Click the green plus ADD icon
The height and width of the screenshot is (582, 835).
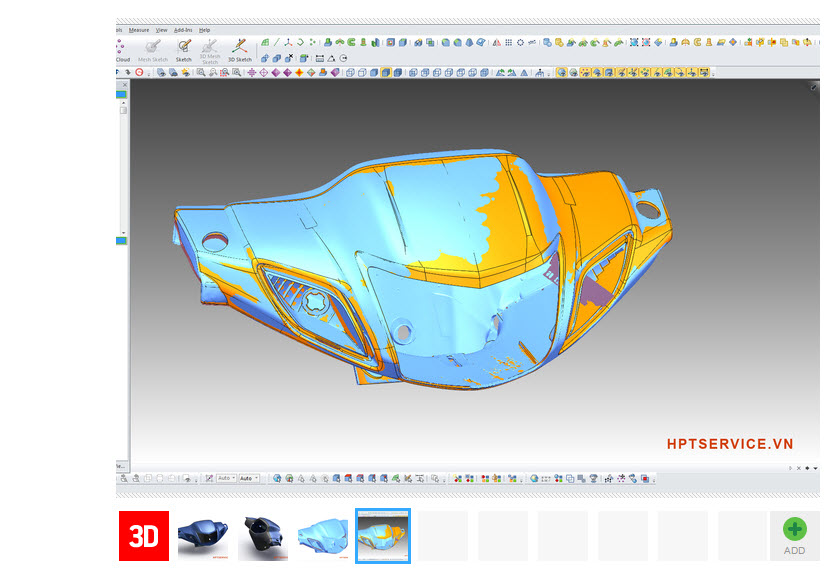point(794,530)
